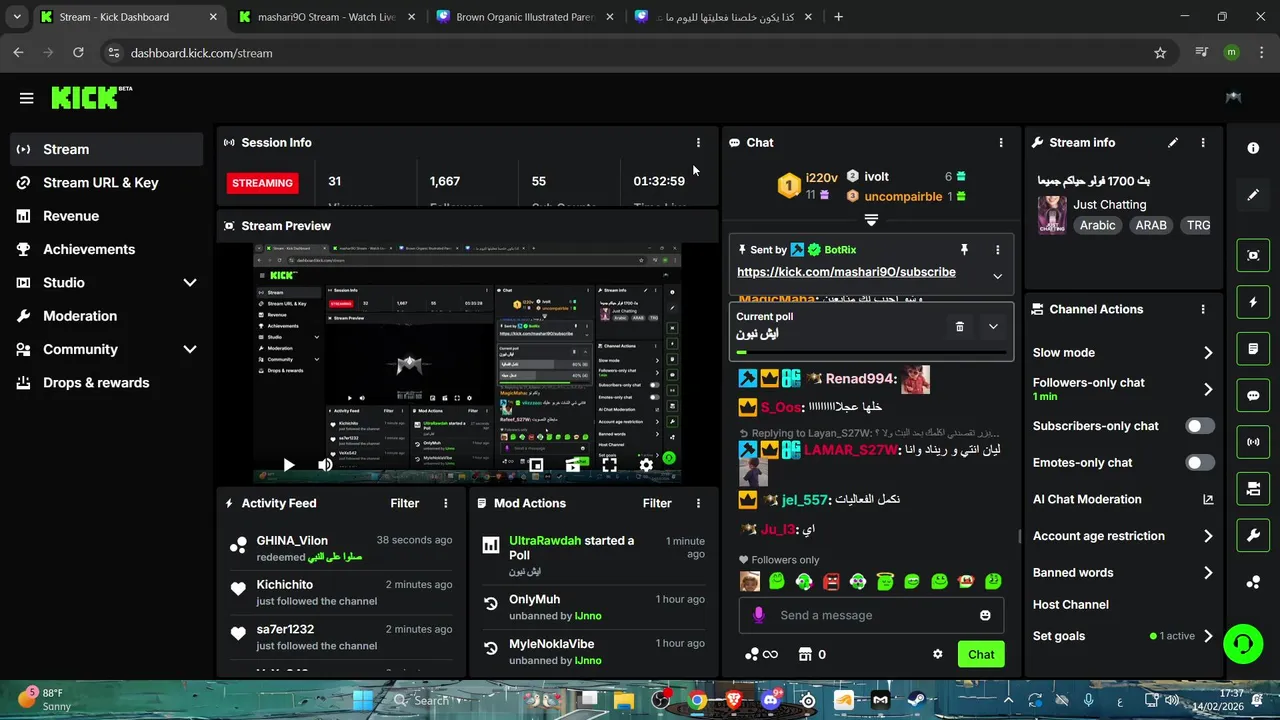Open the green headset support button
Image resolution: width=1280 pixels, height=720 pixels.
pyautogui.click(x=1243, y=642)
